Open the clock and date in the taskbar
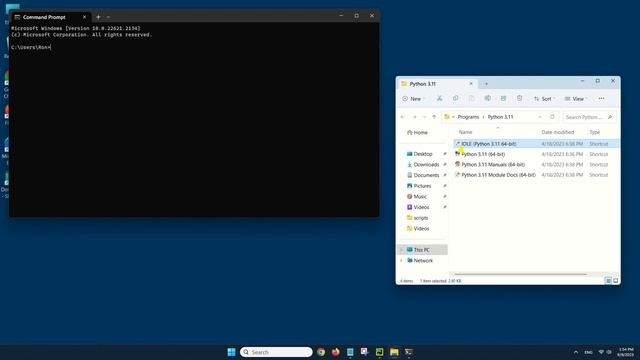 click(x=625, y=352)
